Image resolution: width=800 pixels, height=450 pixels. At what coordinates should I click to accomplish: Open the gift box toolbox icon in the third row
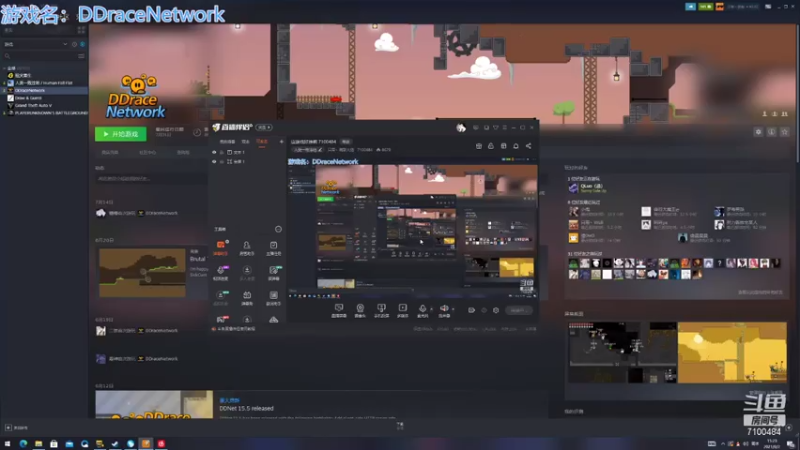pos(247,297)
